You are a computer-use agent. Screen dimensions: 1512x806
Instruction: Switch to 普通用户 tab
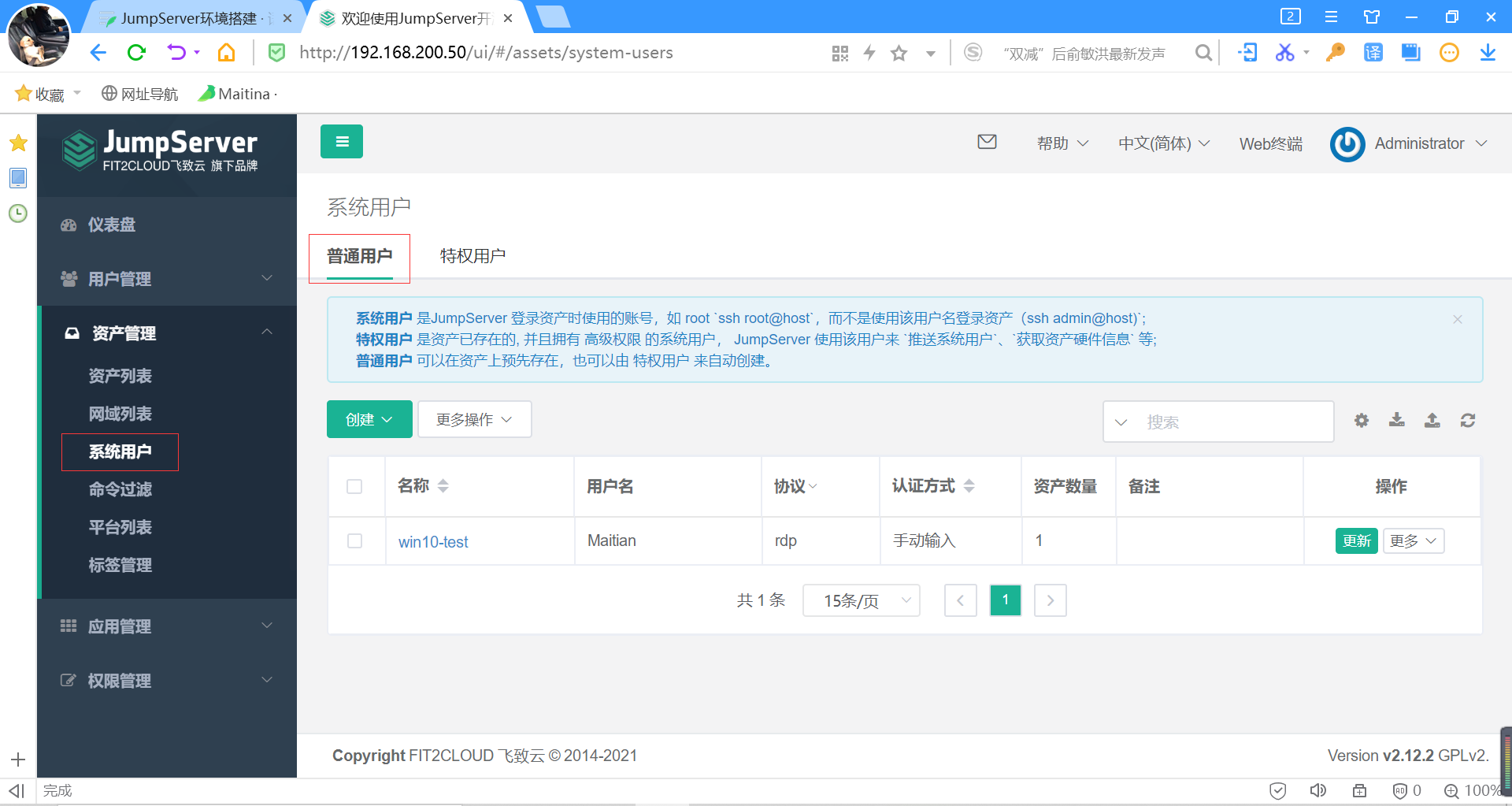point(359,256)
